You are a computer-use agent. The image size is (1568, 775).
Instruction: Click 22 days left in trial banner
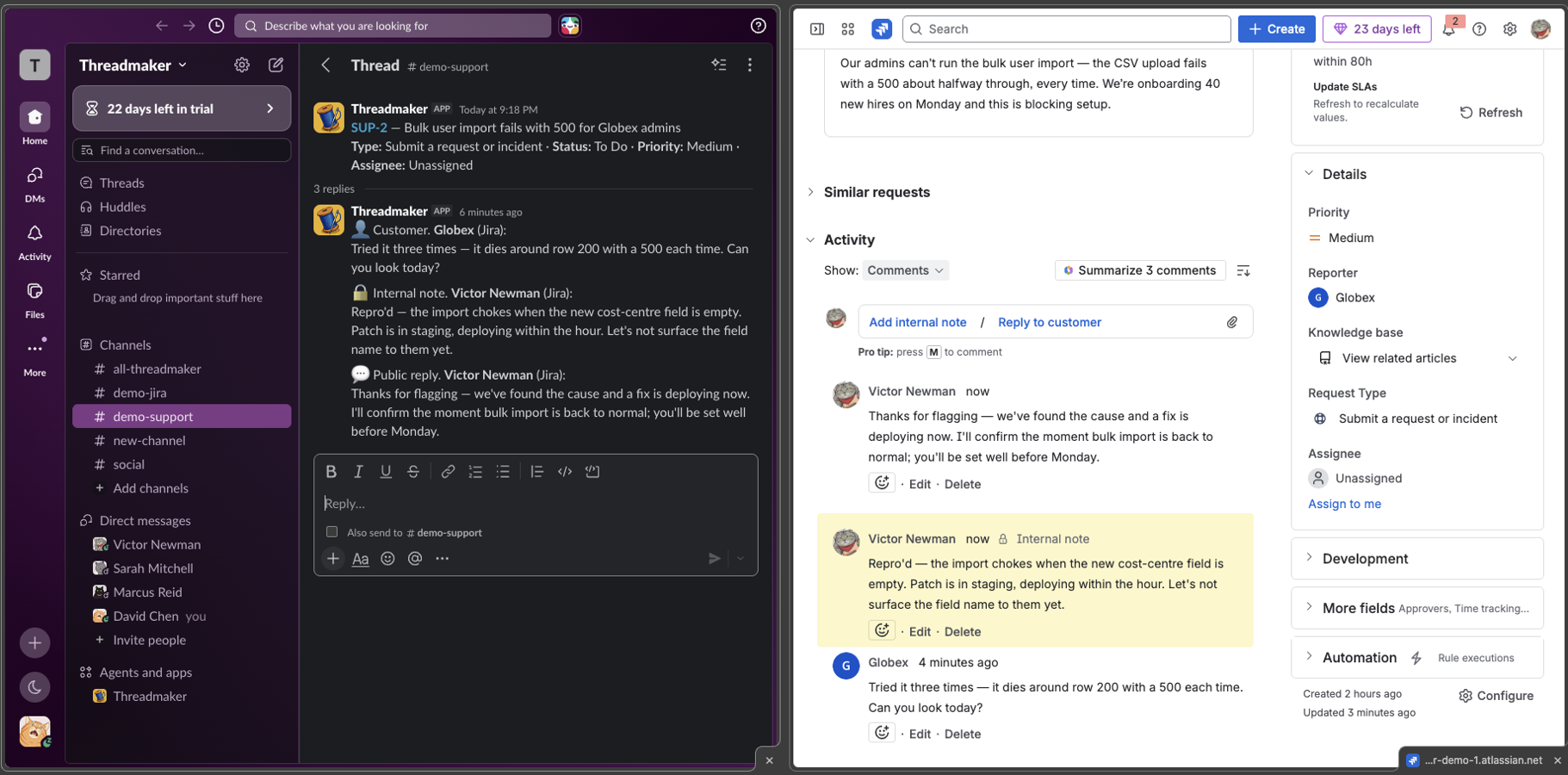182,108
